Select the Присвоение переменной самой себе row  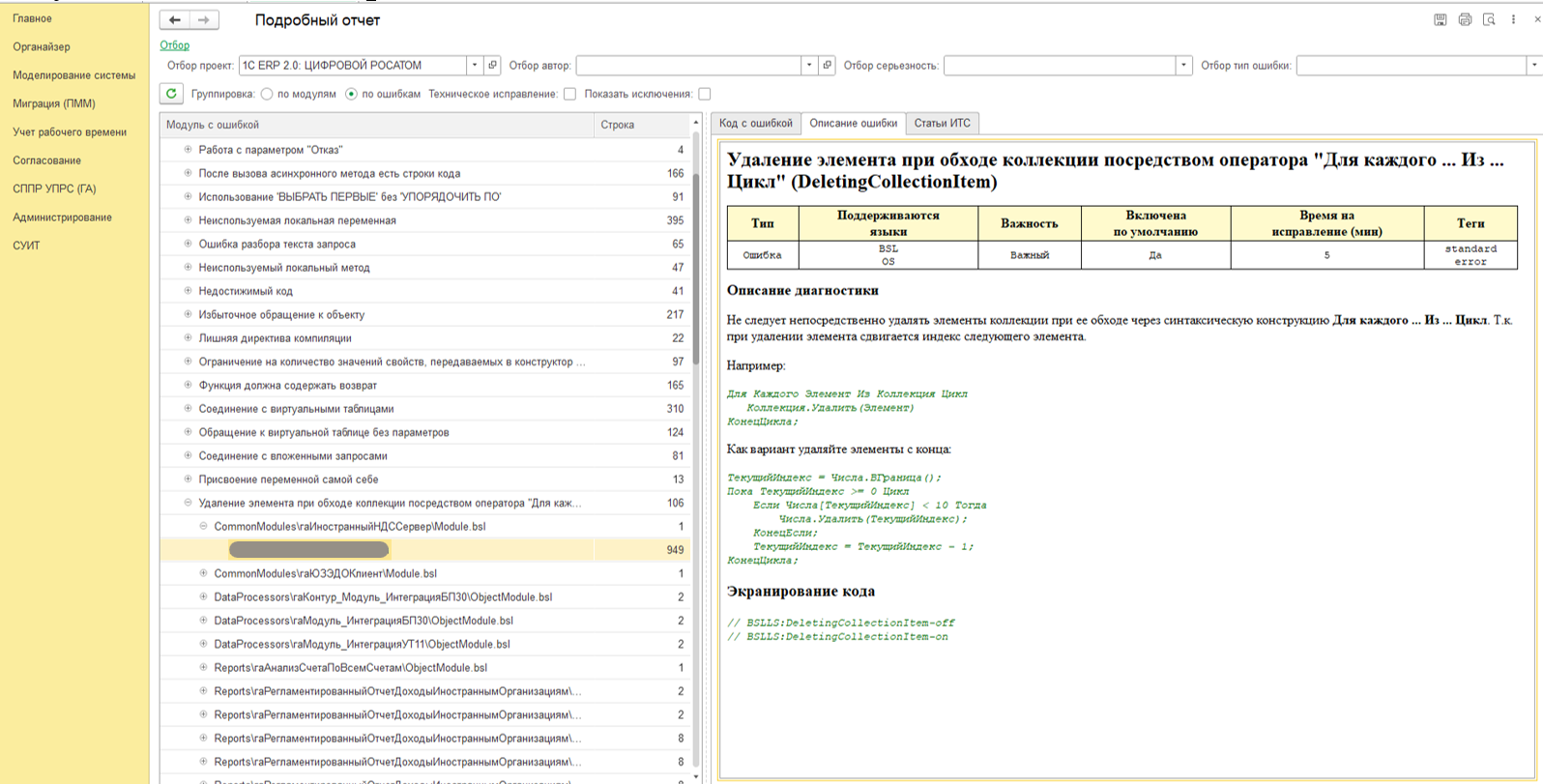click(x=425, y=479)
